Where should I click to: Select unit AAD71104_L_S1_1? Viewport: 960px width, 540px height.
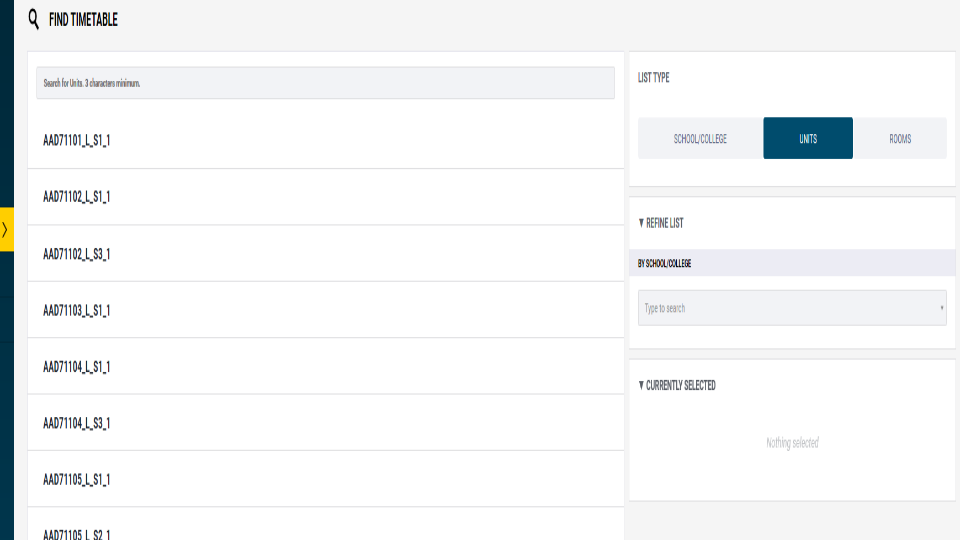click(x=326, y=367)
